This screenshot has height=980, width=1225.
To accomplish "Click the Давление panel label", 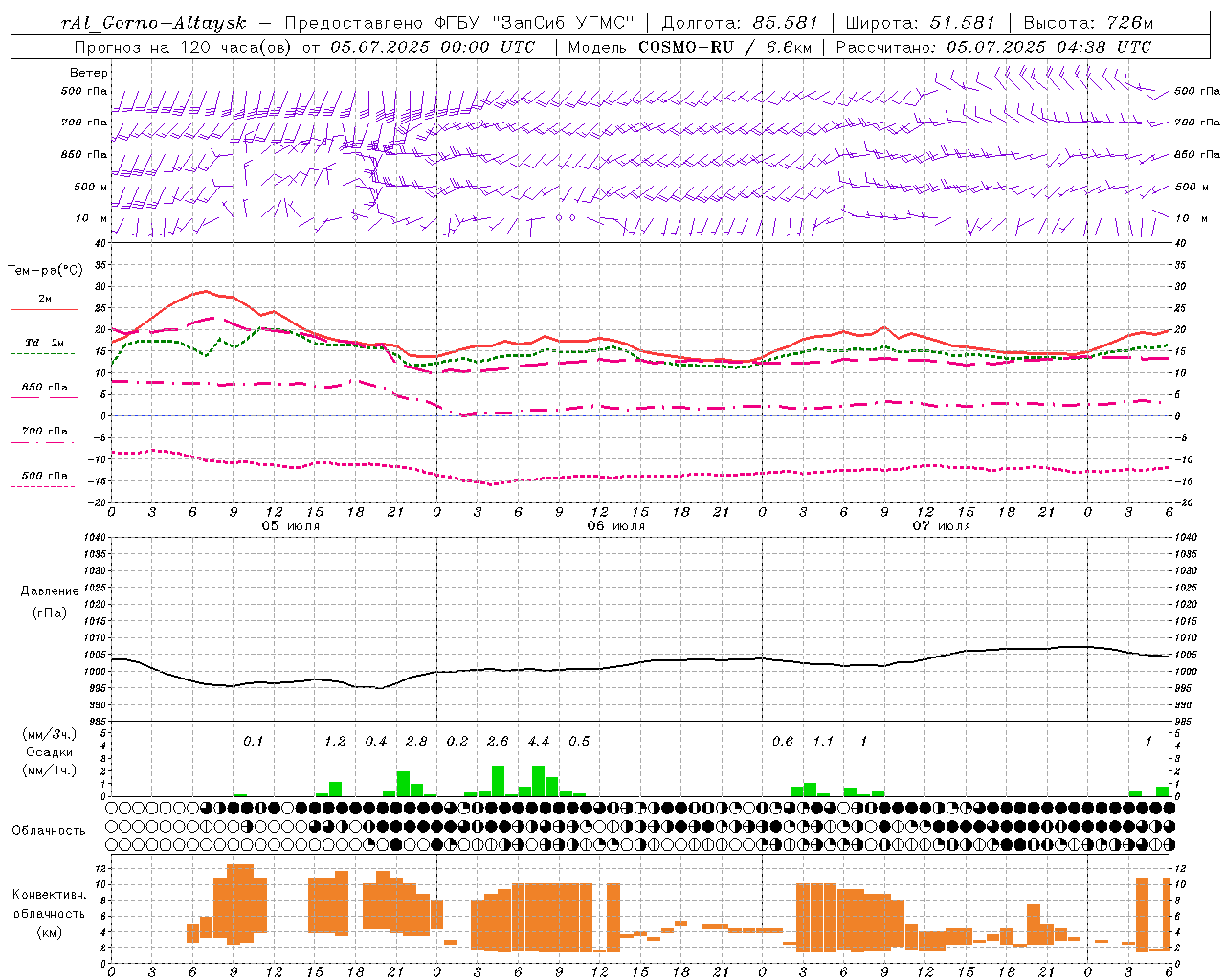I will point(49,591).
